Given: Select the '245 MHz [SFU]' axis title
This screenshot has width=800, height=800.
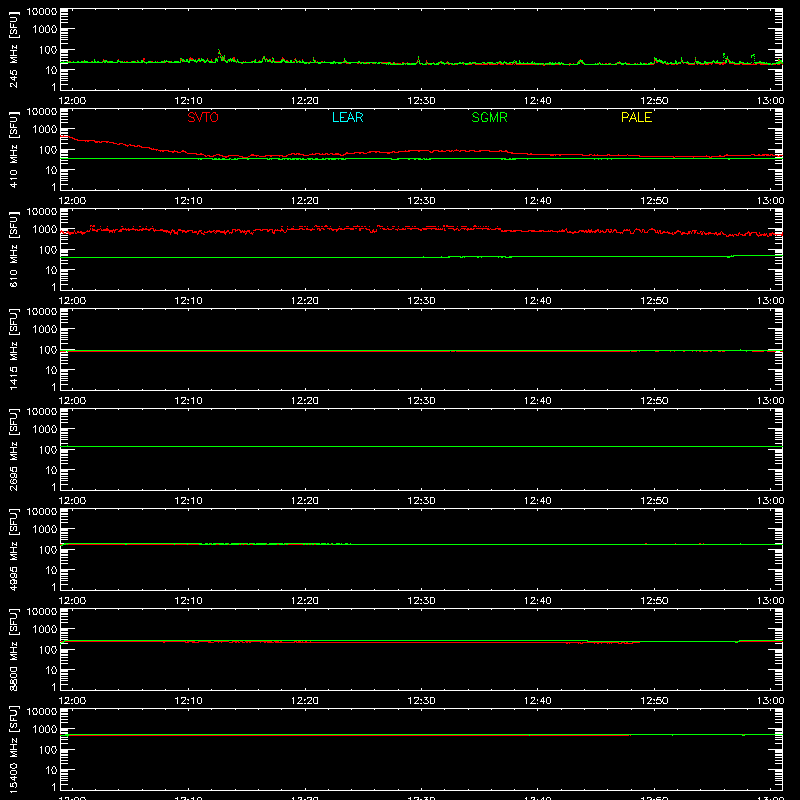Looking at the screenshot, I should click(14, 49).
